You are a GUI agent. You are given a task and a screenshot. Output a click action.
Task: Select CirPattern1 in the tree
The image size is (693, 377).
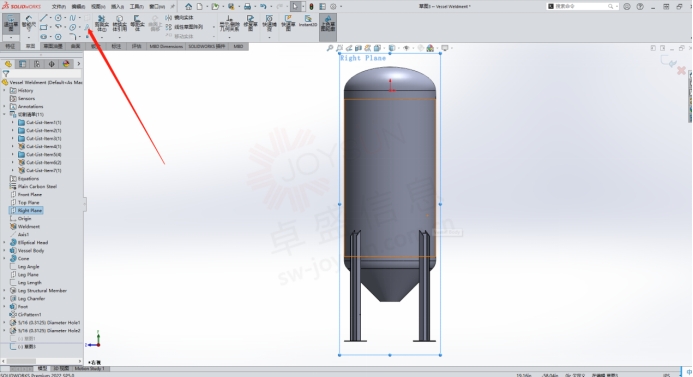(26, 315)
